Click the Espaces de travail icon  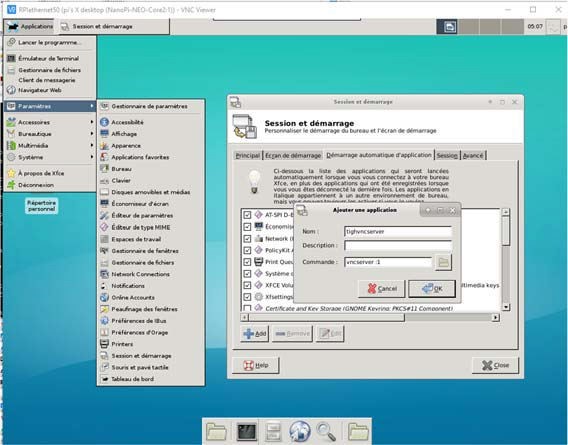pos(104,239)
